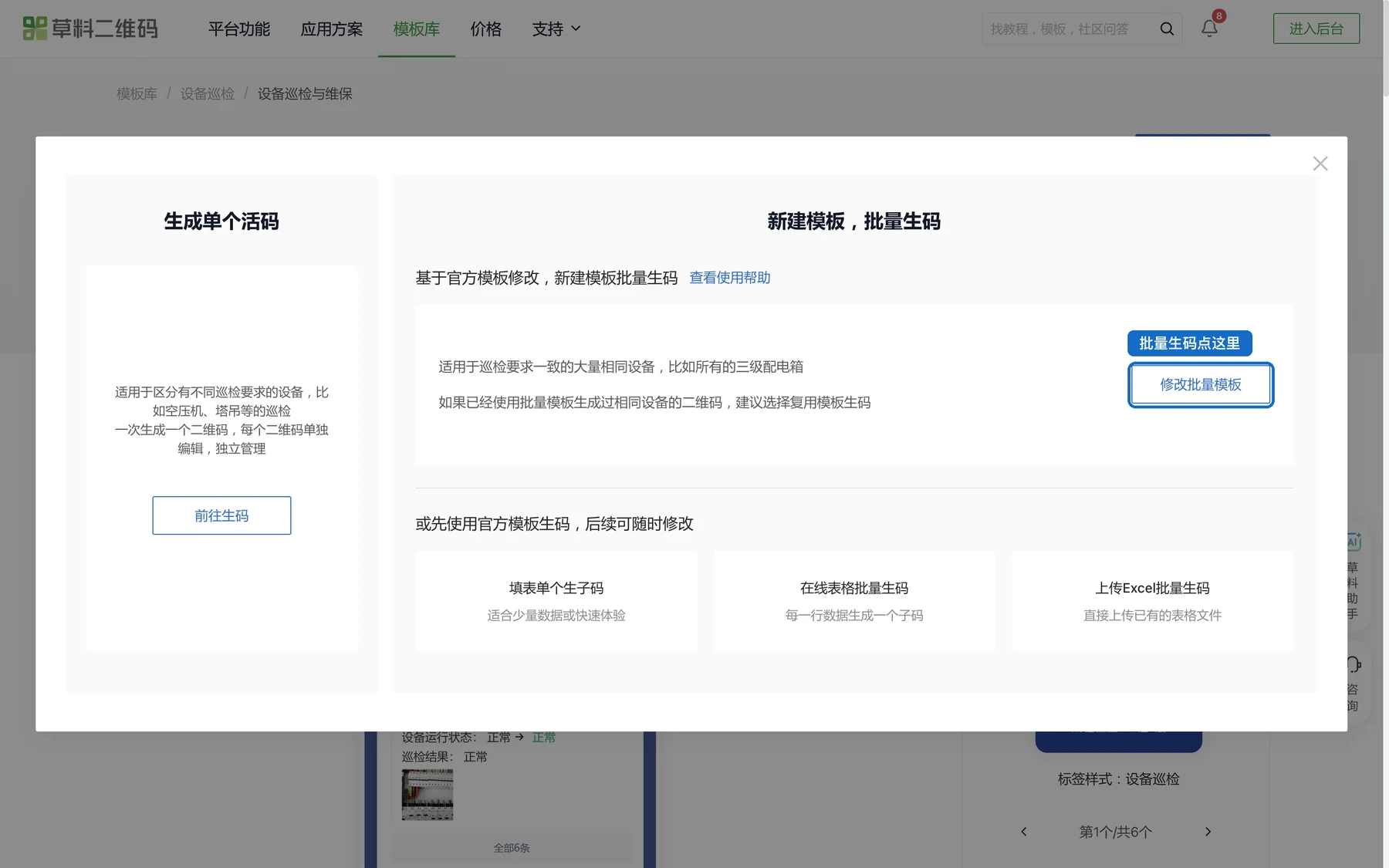Open 平台功能 in the top navigation
The image size is (1389, 868).
pyautogui.click(x=239, y=29)
